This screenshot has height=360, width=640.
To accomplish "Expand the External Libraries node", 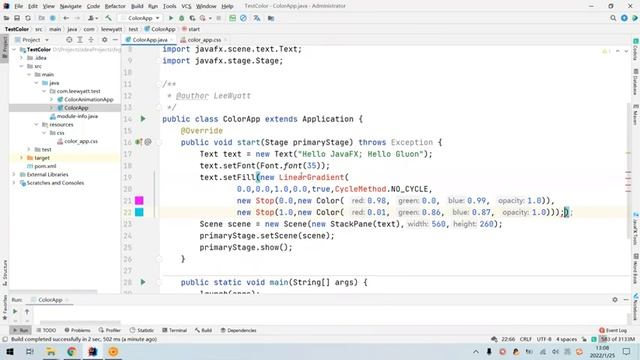I will tap(14, 174).
